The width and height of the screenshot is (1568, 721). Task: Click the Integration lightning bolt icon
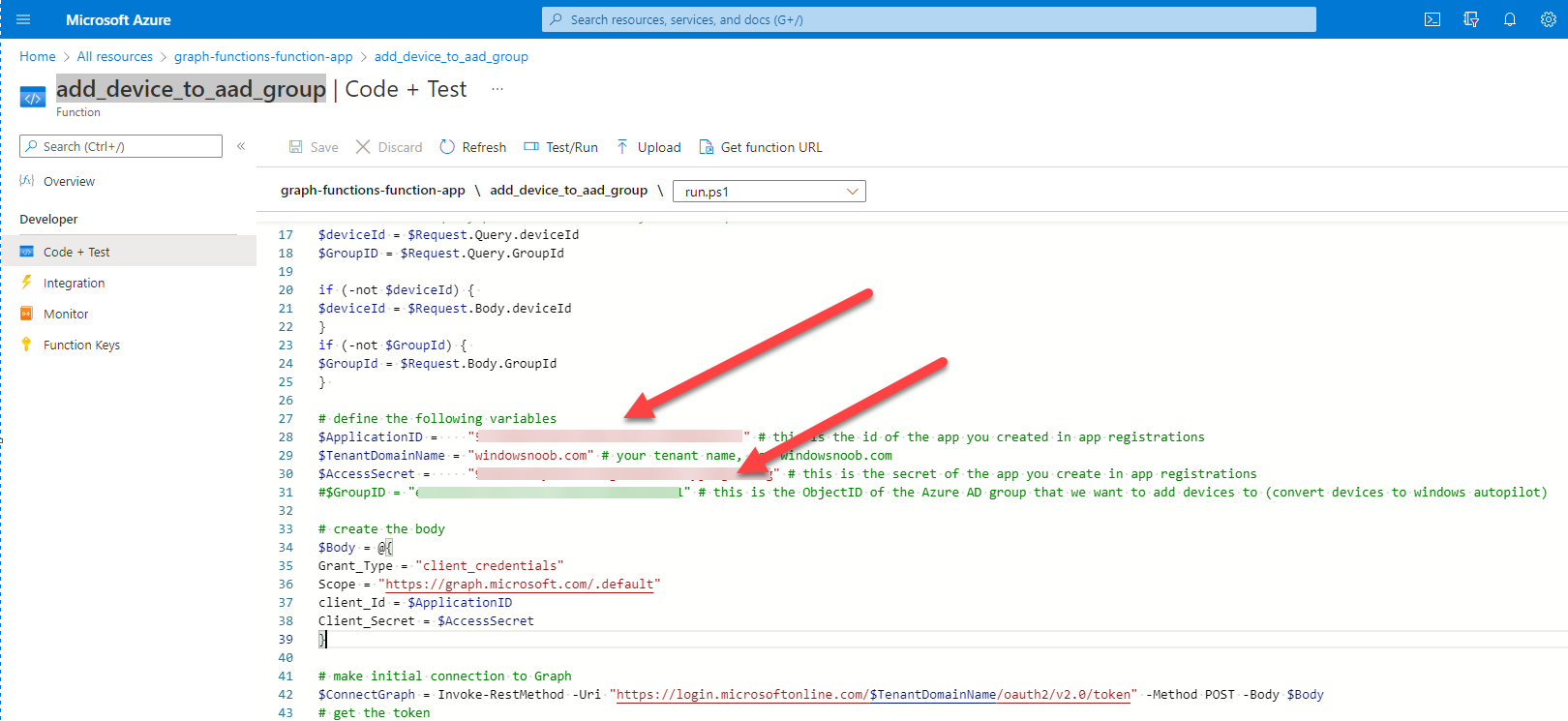[27, 283]
